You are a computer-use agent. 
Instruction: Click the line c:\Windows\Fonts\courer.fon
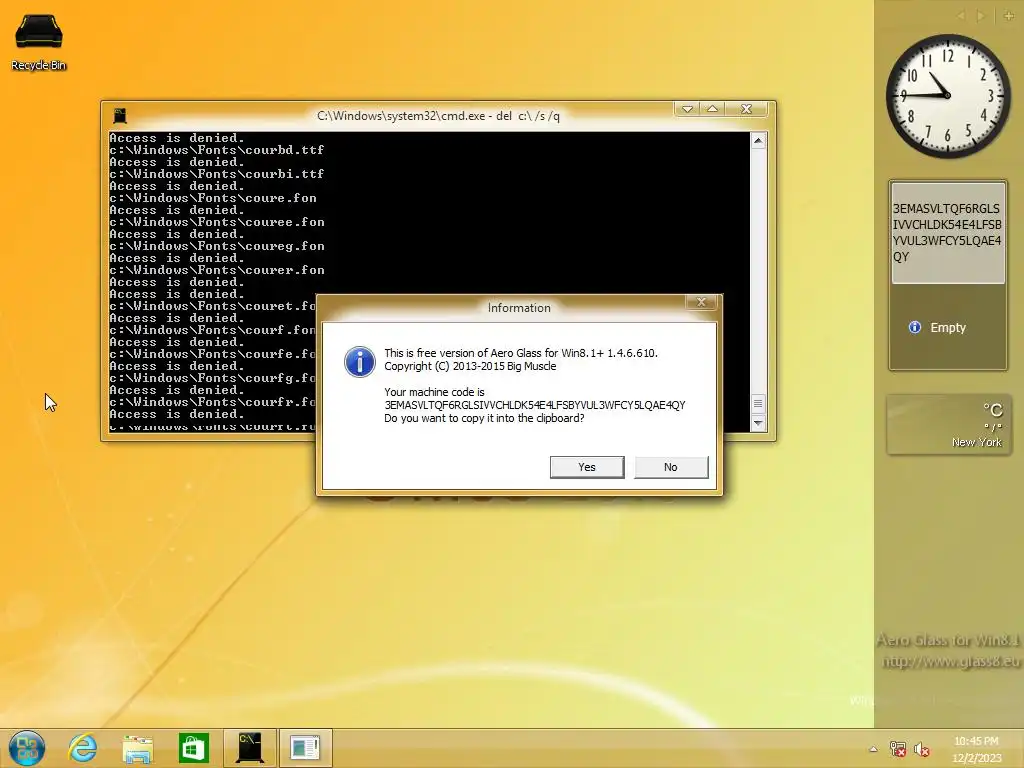[x=217, y=270]
